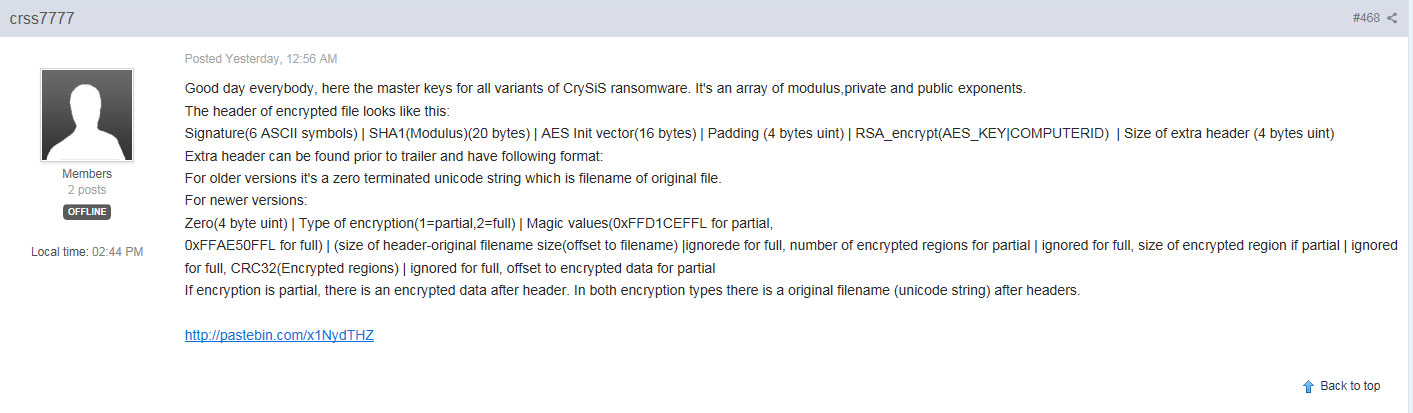The width and height of the screenshot is (1413, 413).
Task: Open the crss7777 user profile name
Action: [x=42, y=18]
